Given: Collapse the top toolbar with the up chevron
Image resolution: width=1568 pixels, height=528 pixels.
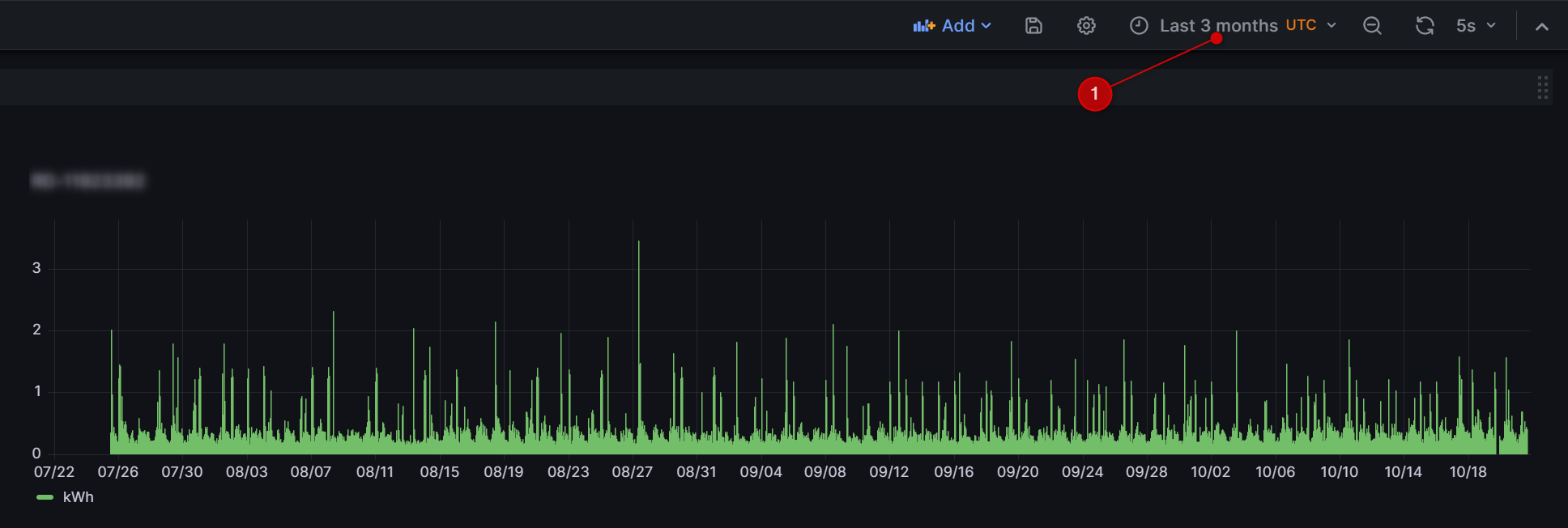Looking at the screenshot, I should click(x=1542, y=27).
